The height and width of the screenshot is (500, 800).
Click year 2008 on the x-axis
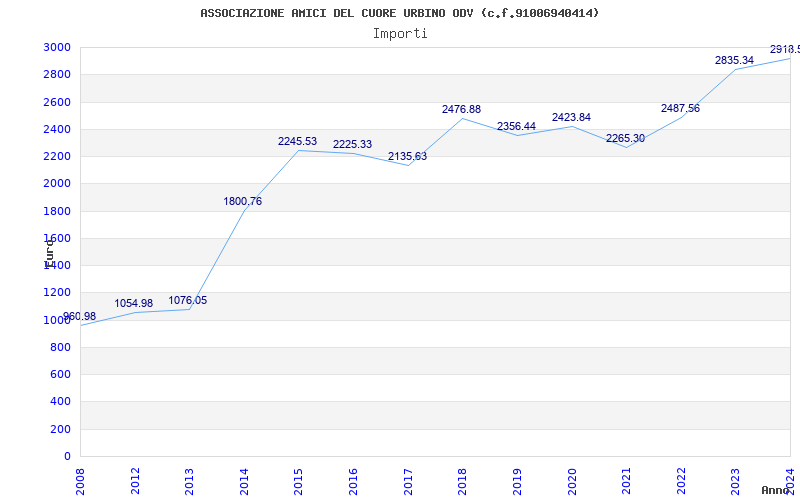pos(81,479)
